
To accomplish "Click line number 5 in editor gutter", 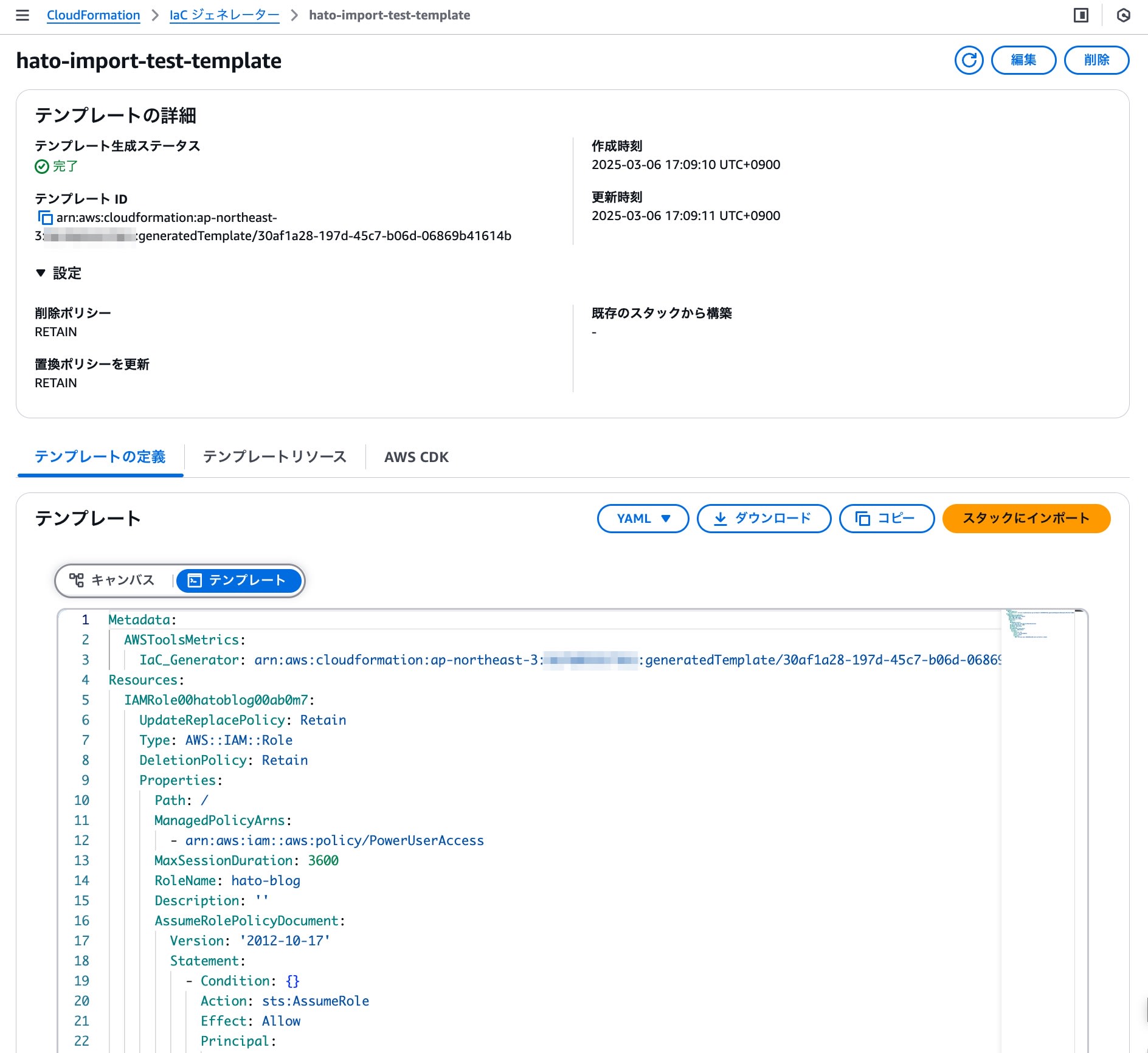I will 85,700.
